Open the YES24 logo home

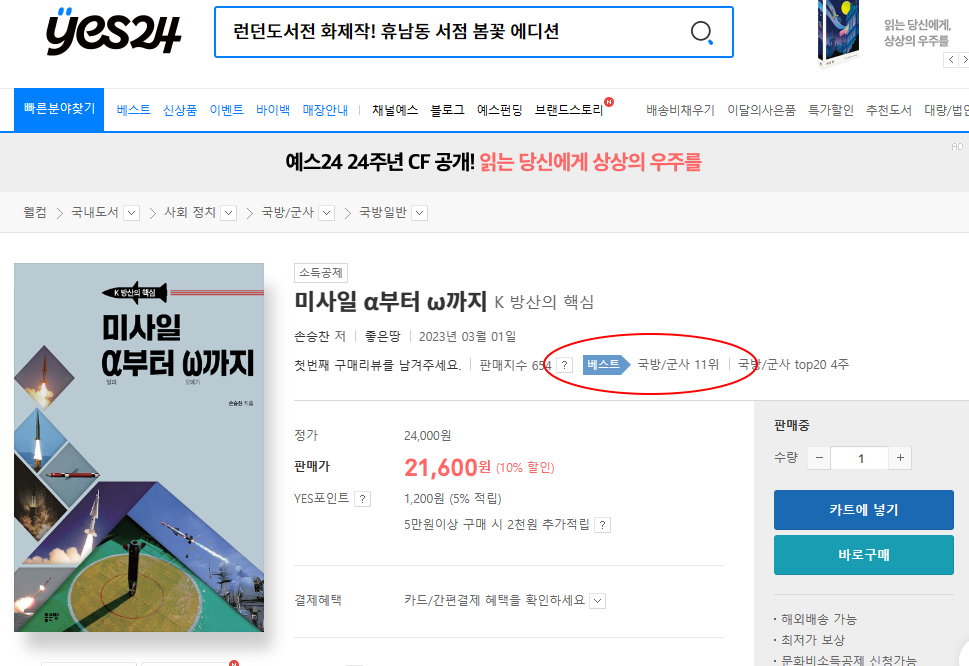pyautogui.click(x=114, y=32)
